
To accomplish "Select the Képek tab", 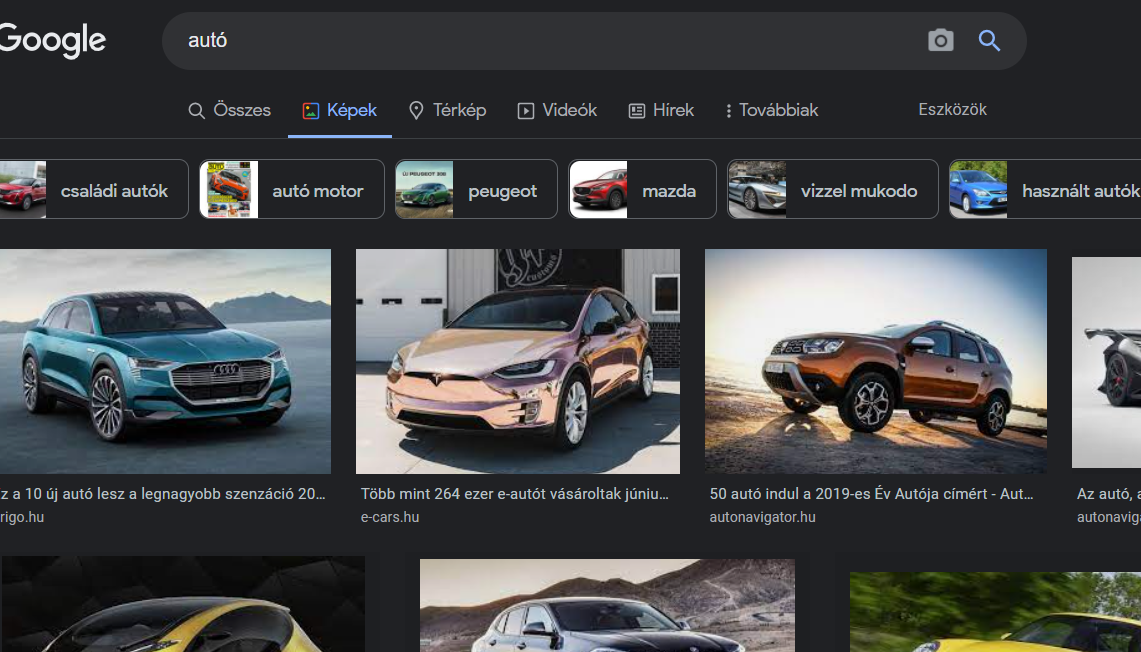I will pos(340,110).
